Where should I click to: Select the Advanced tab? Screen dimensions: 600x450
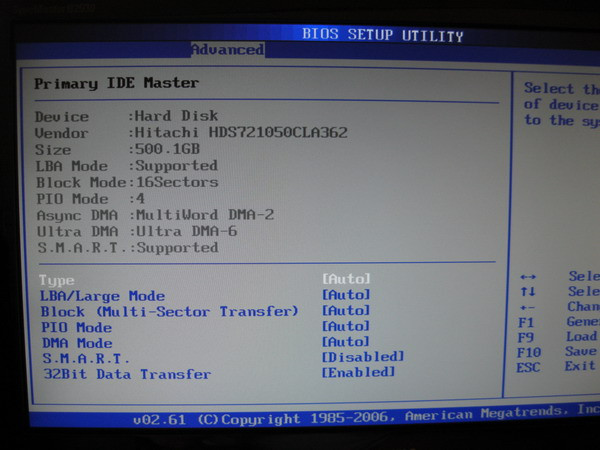(227, 50)
